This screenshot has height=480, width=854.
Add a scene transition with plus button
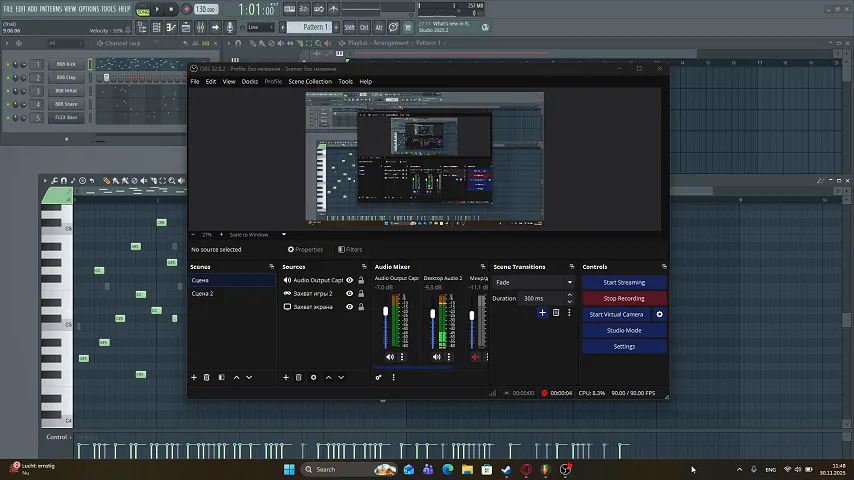tap(543, 313)
